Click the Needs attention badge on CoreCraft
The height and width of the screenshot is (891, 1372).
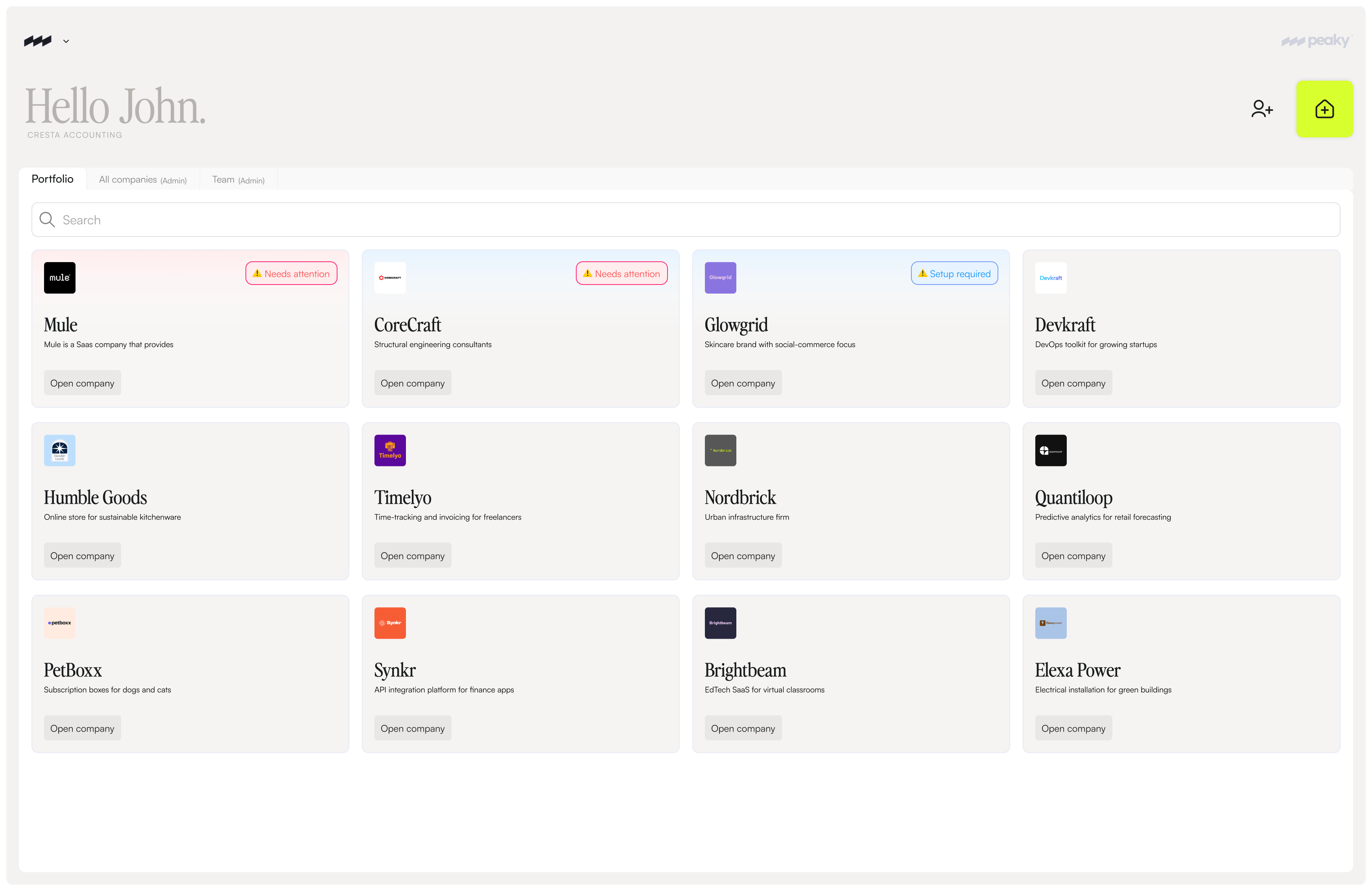pos(621,273)
